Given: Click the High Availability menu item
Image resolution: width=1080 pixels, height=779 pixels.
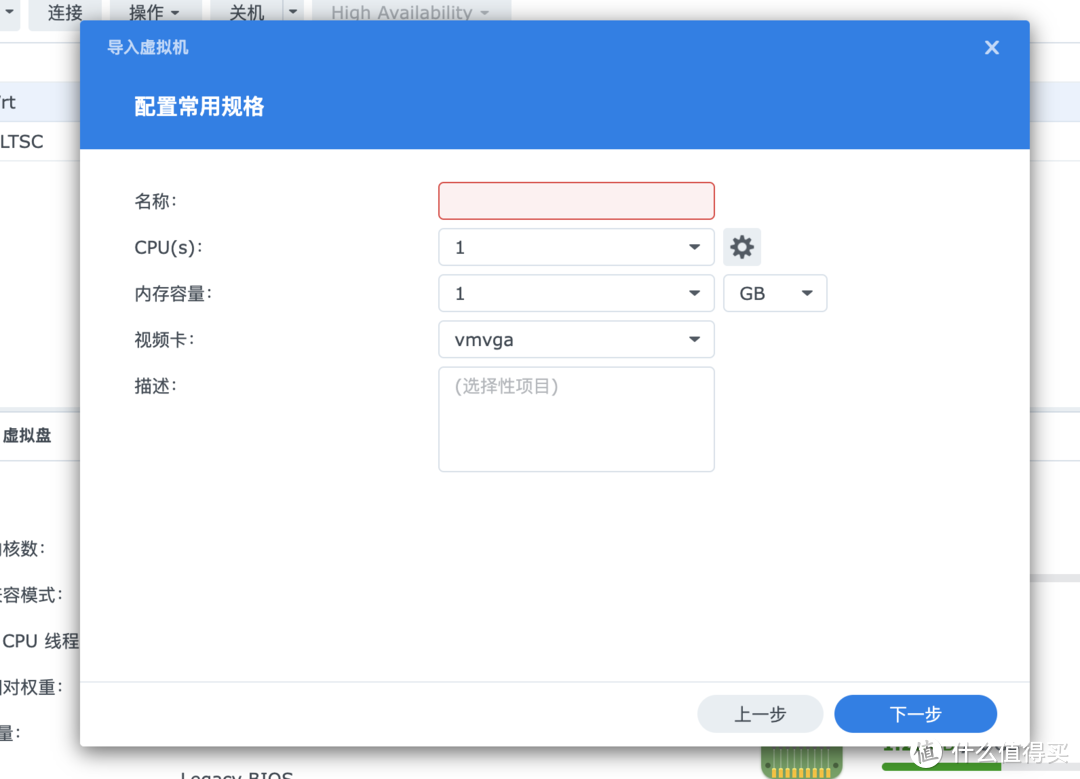Looking at the screenshot, I should pos(403,13).
